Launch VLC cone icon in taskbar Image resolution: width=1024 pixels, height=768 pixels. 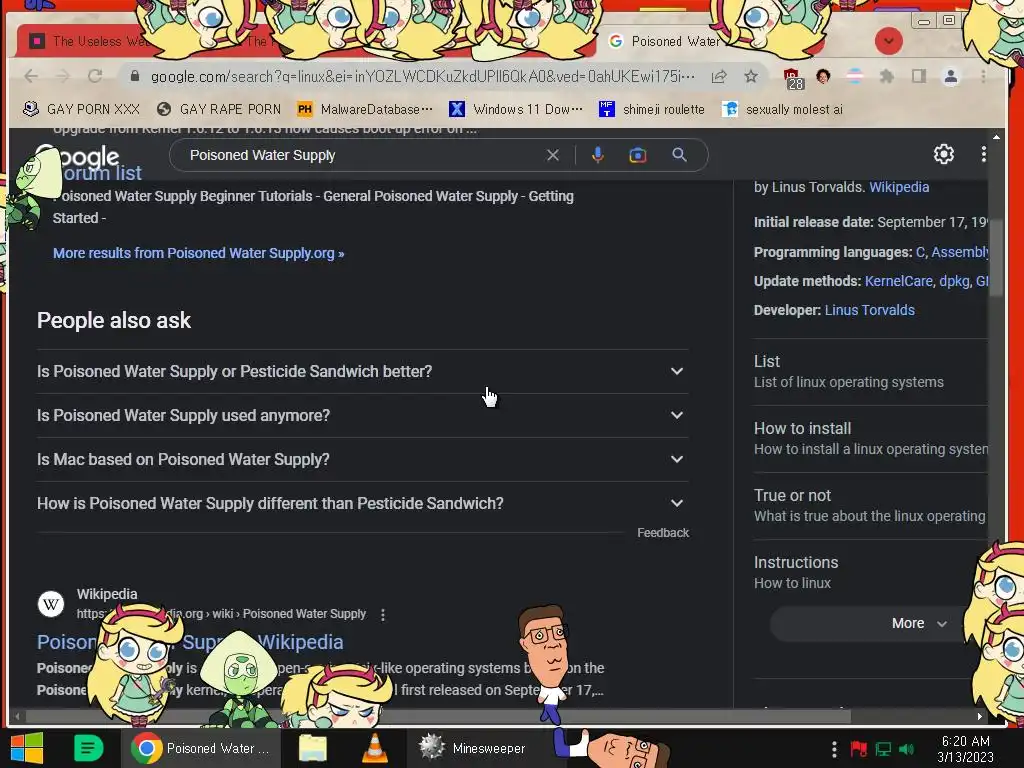point(375,748)
